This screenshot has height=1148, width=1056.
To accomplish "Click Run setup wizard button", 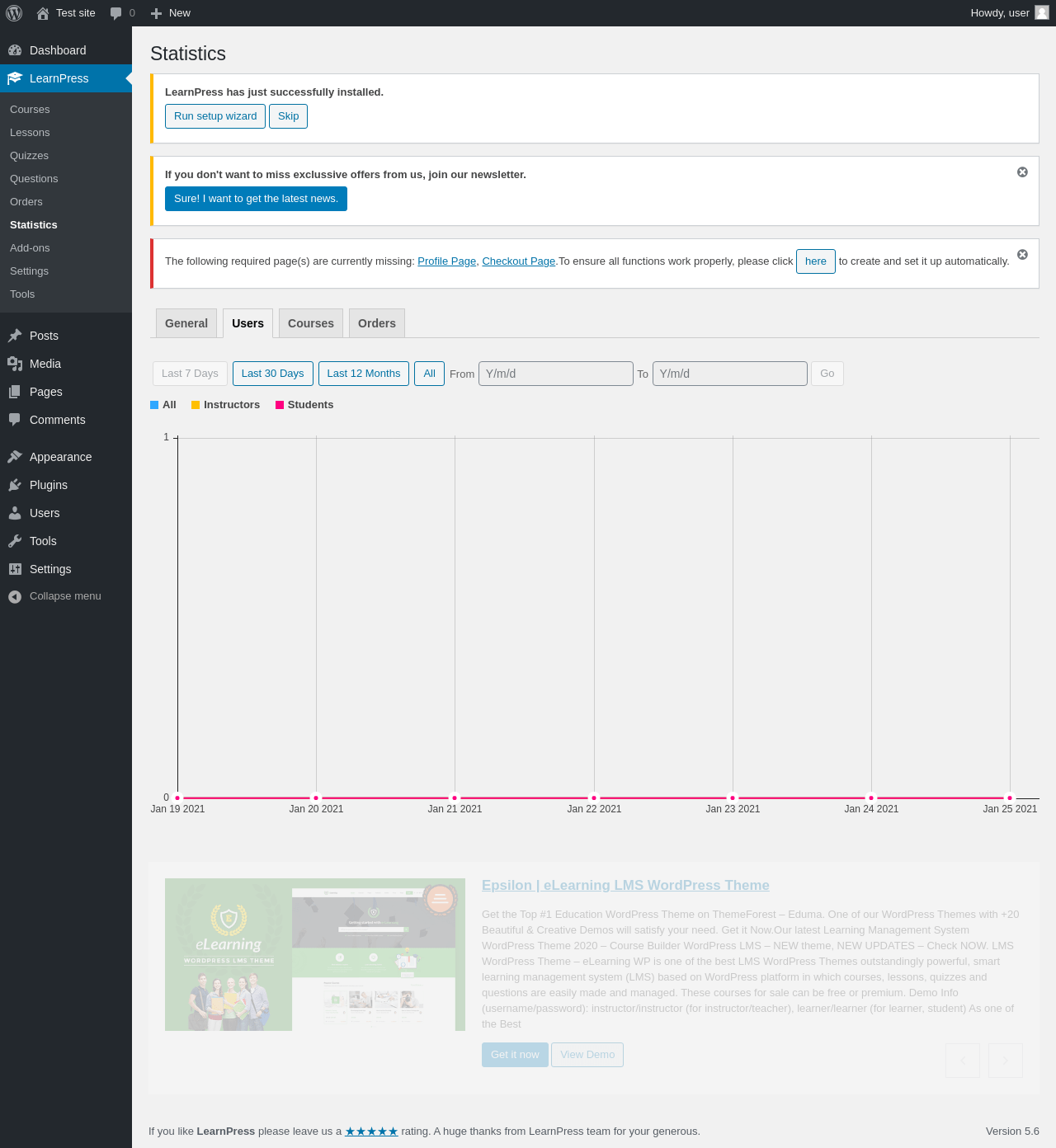I will click(x=215, y=116).
